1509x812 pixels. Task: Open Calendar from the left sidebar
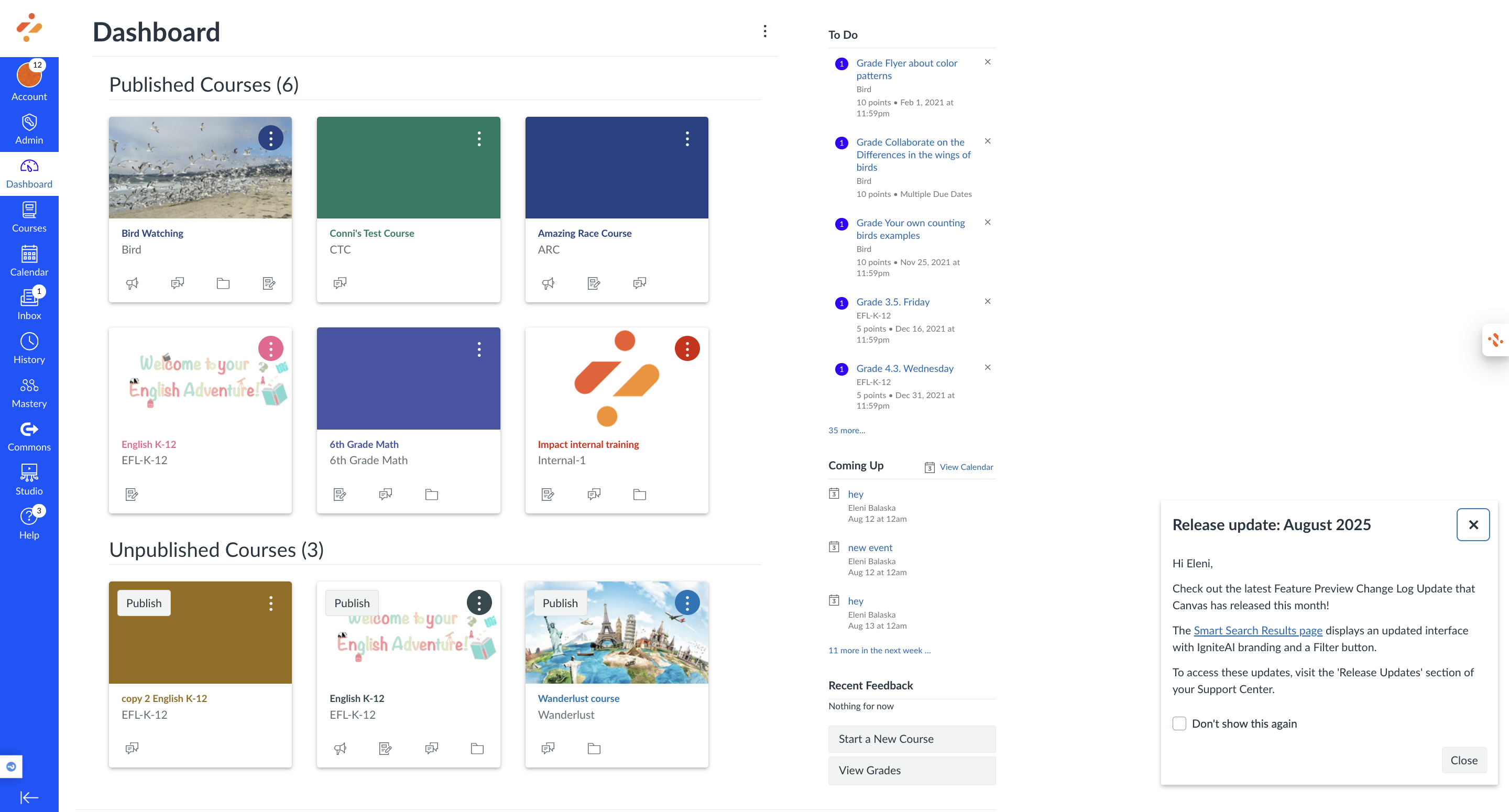pos(29,261)
